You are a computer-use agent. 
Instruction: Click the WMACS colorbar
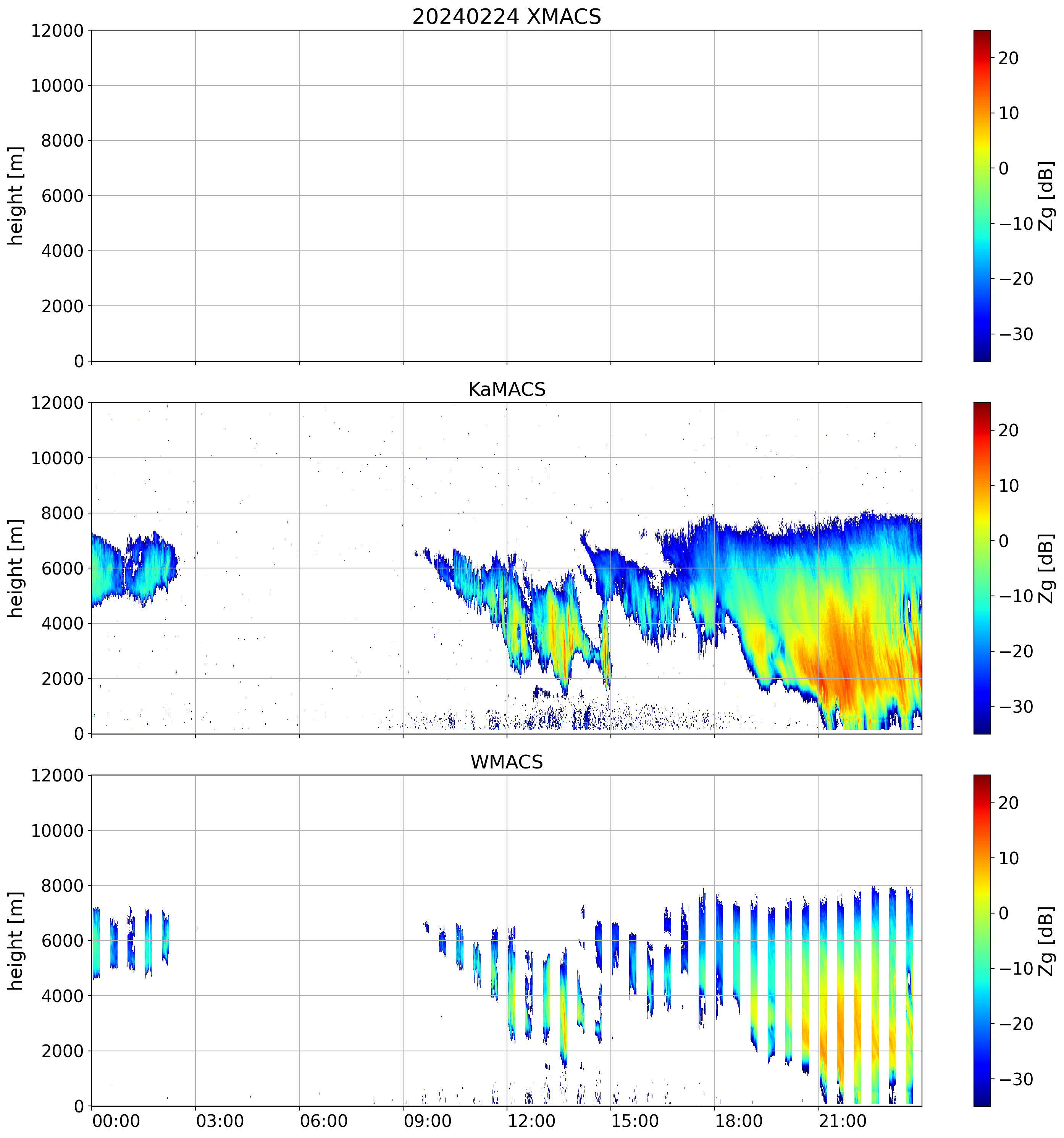click(x=982, y=941)
